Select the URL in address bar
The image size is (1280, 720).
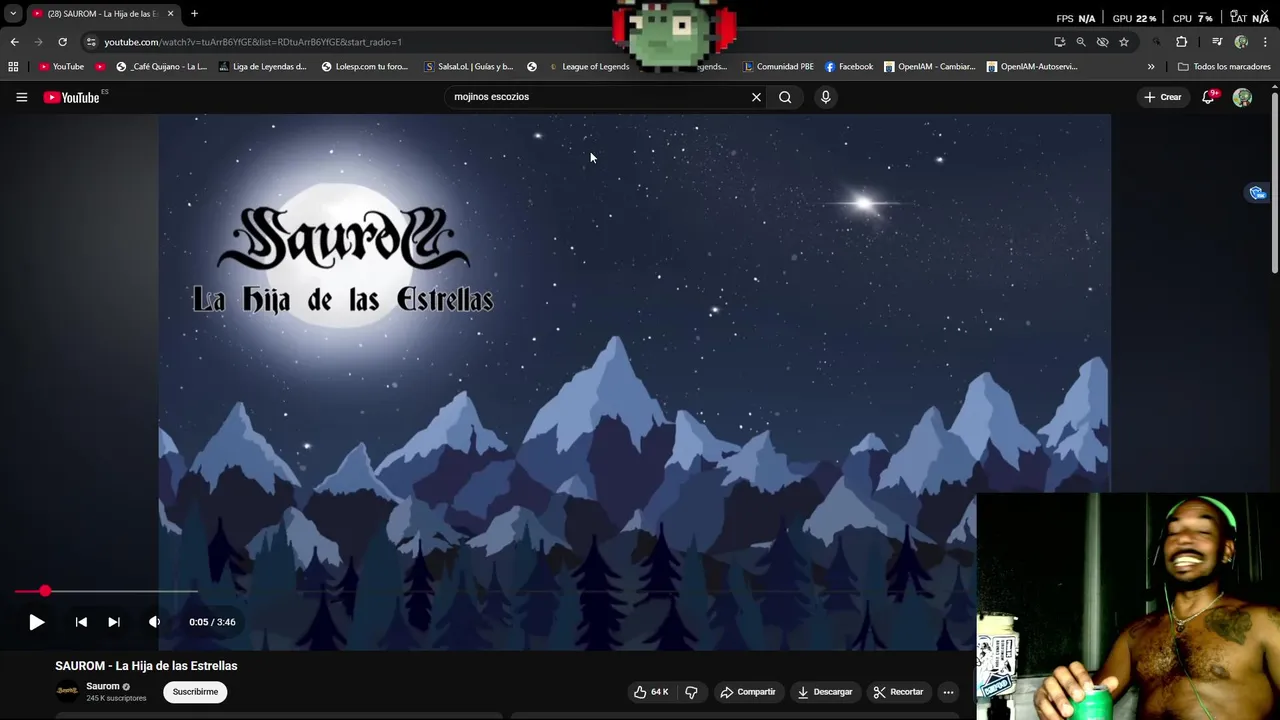[x=253, y=42]
